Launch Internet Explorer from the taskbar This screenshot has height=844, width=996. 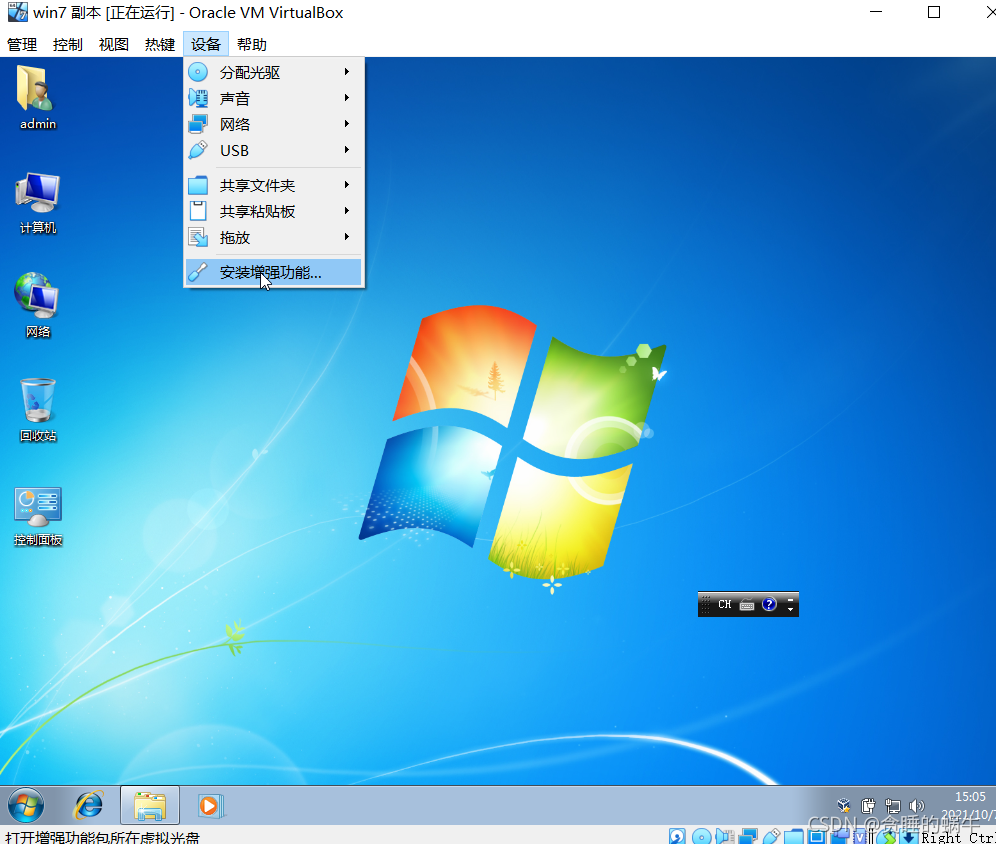tap(89, 805)
